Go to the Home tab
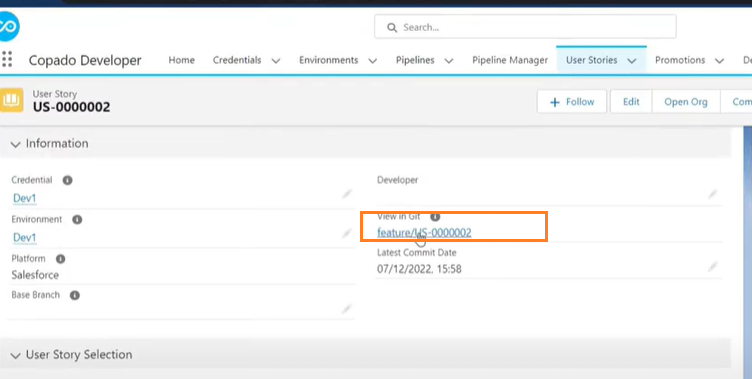This screenshot has width=752, height=379. point(181,60)
